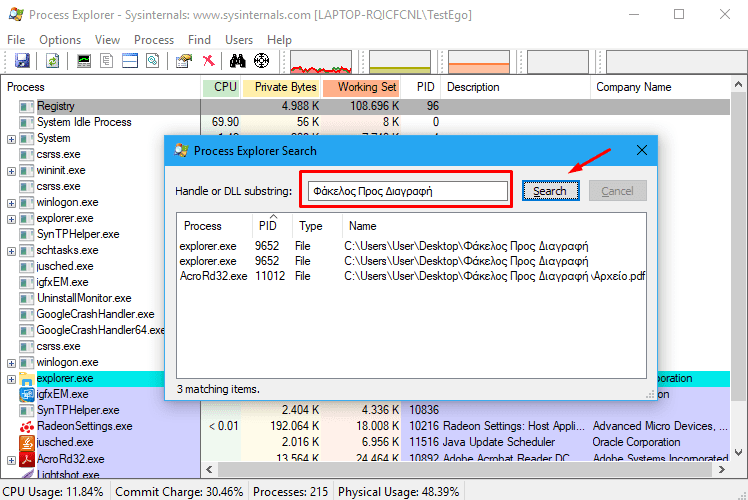Sort by Company Name column header
This screenshot has width=748, height=500.
660,87
